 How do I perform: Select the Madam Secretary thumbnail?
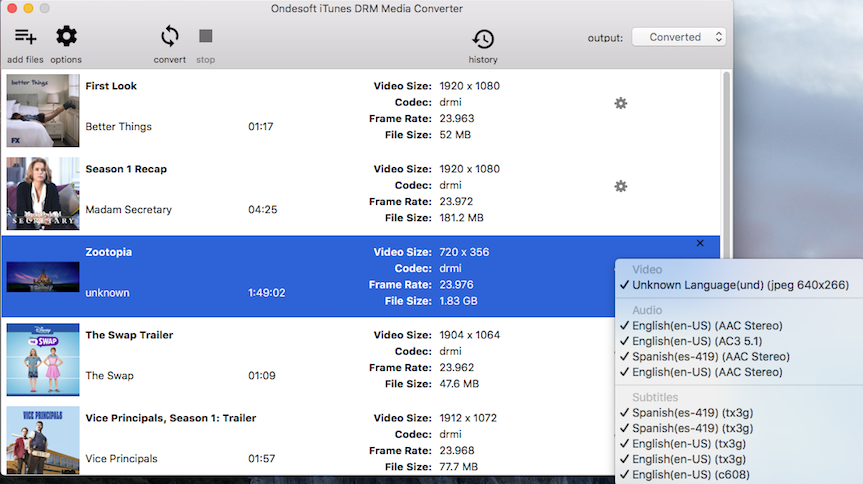click(43, 193)
